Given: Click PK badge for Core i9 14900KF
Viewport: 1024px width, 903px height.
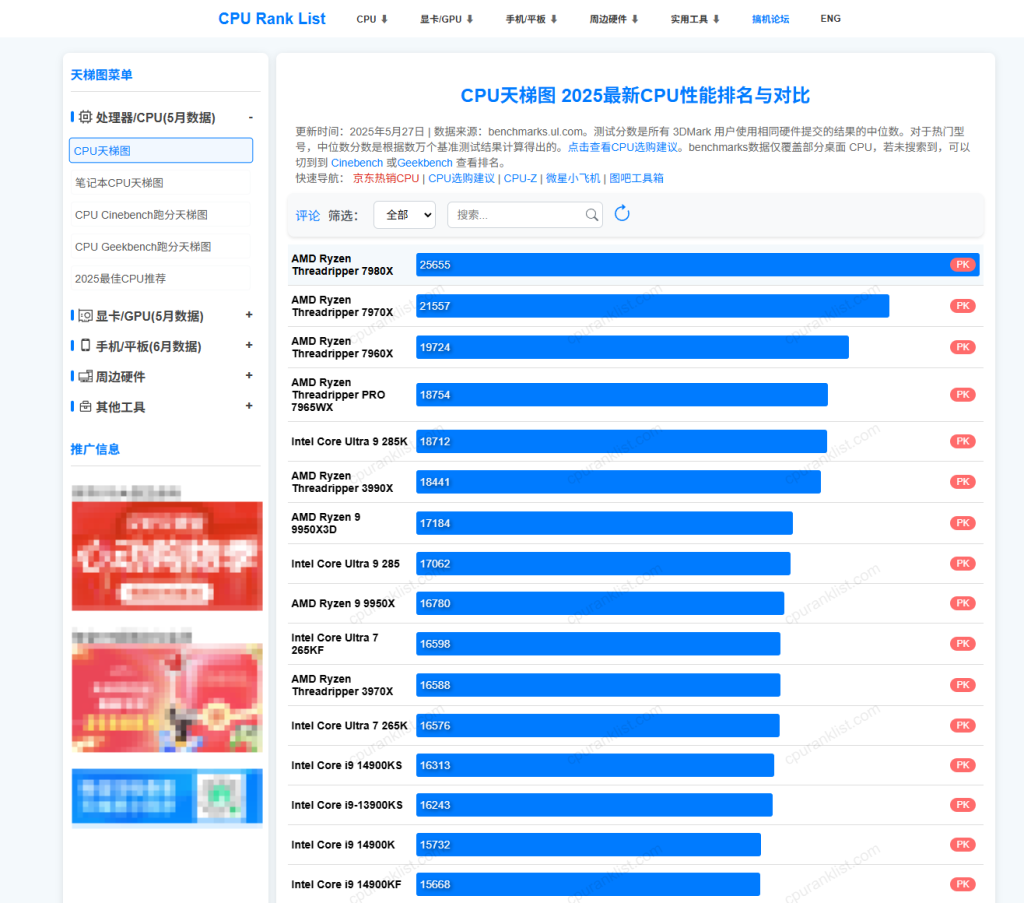Looking at the screenshot, I should click(963, 885).
